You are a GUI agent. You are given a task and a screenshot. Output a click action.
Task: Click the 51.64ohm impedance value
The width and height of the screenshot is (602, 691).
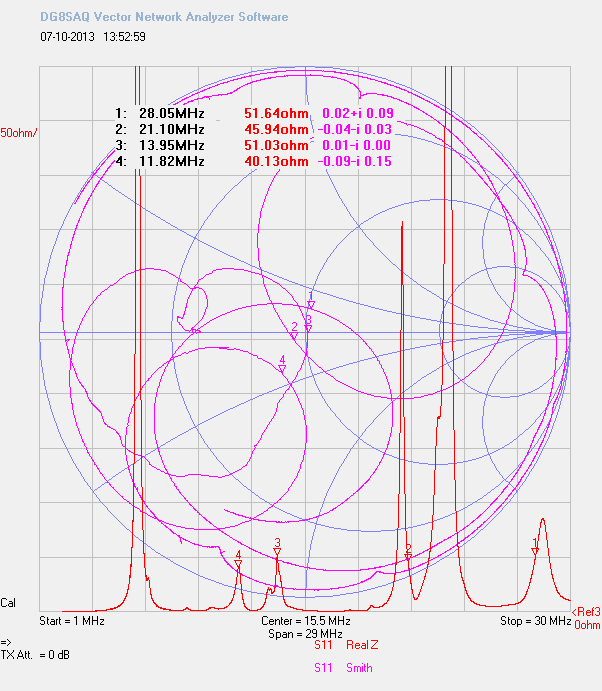point(276,113)
